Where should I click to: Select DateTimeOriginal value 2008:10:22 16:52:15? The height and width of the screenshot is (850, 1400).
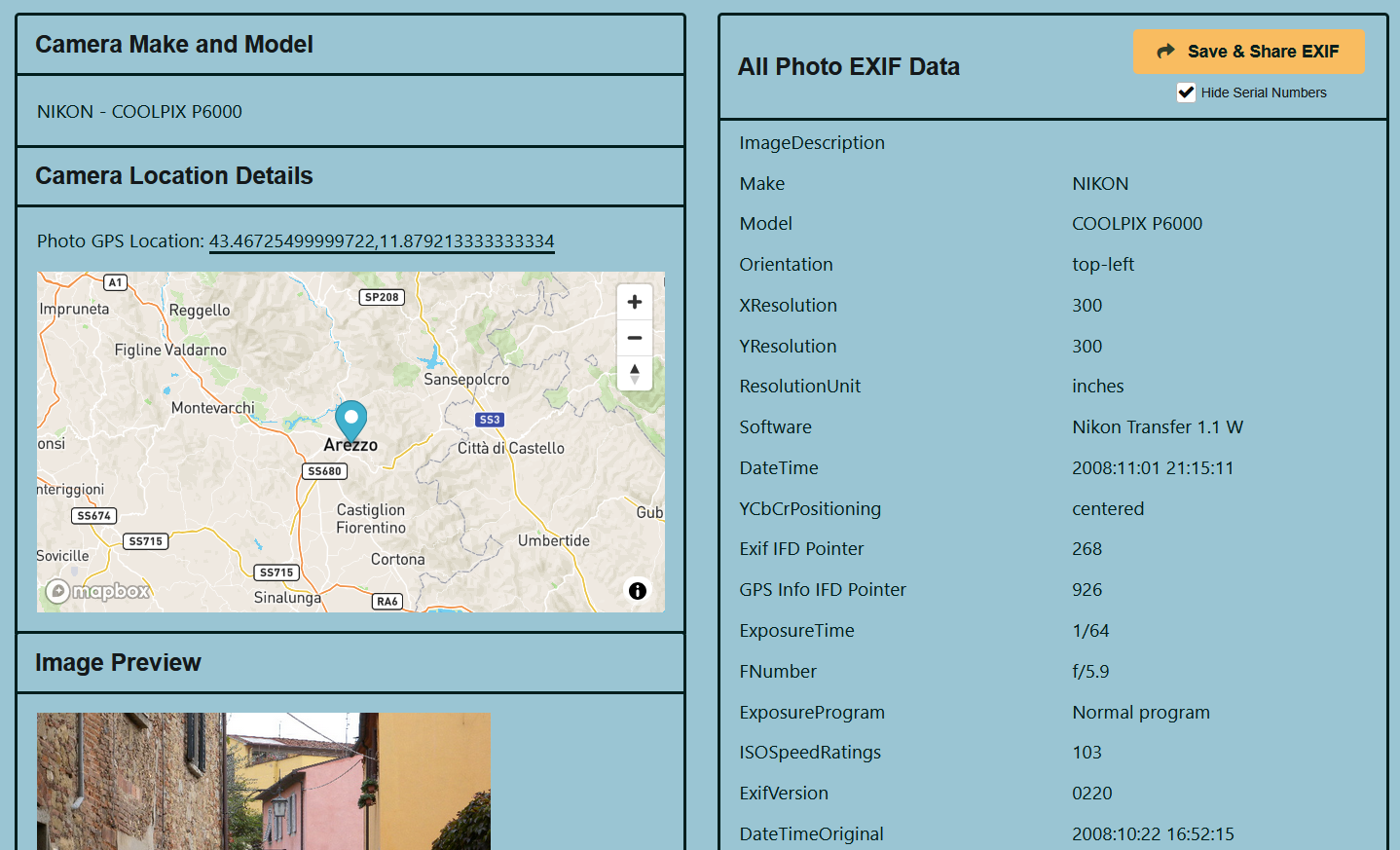(x=1153, y=834)
